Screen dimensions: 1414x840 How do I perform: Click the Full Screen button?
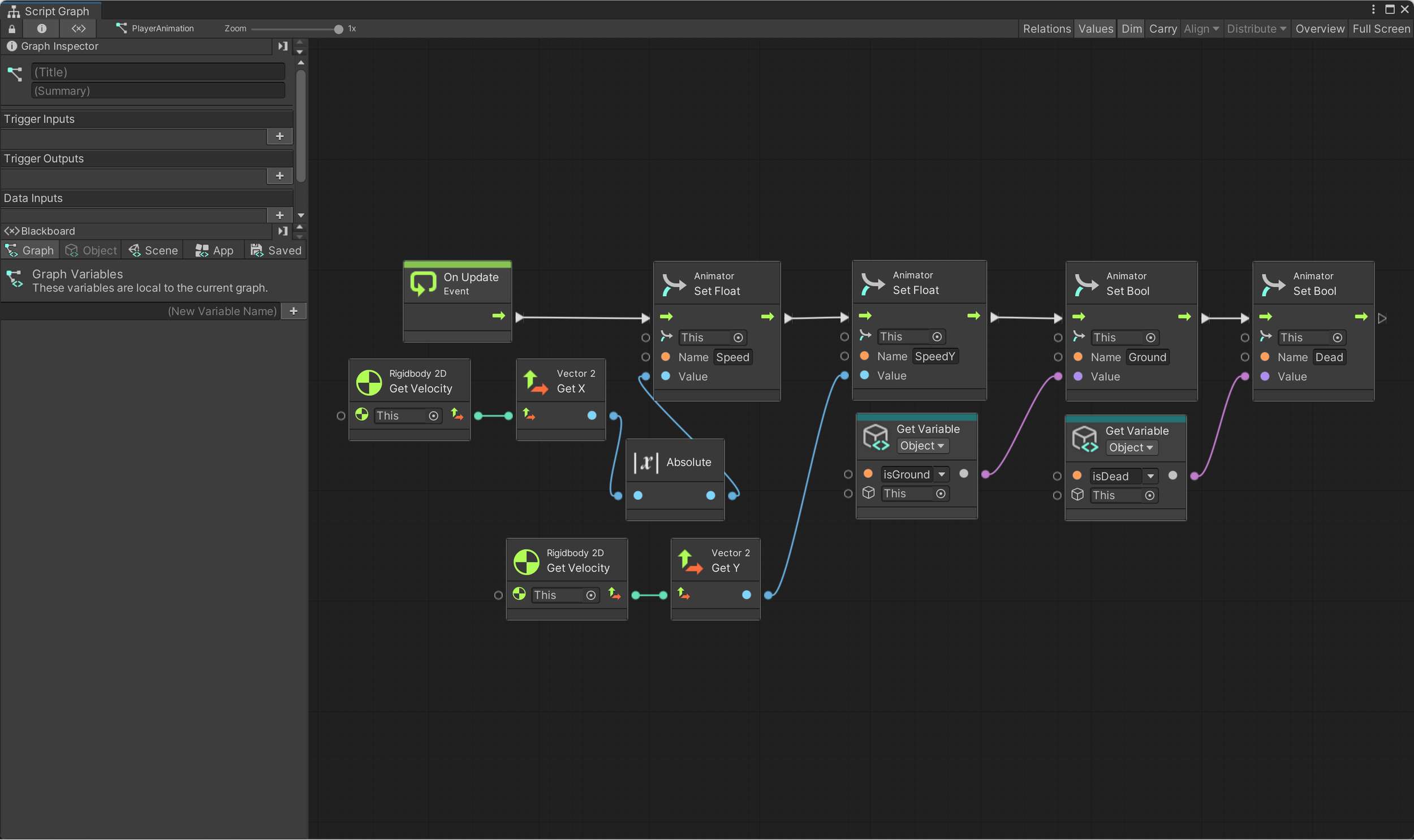coord(1381,28)
